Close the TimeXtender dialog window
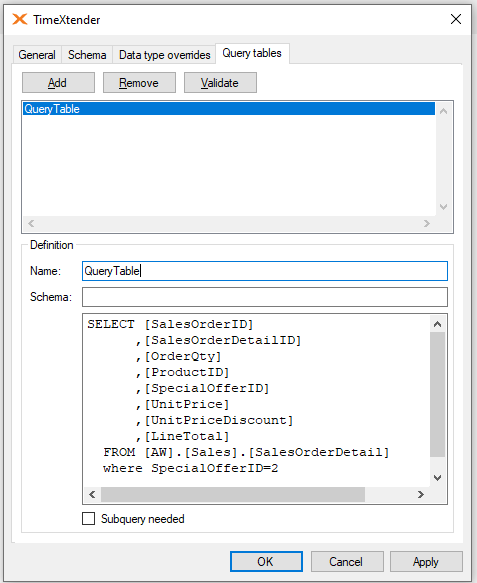 click(456, 19)
